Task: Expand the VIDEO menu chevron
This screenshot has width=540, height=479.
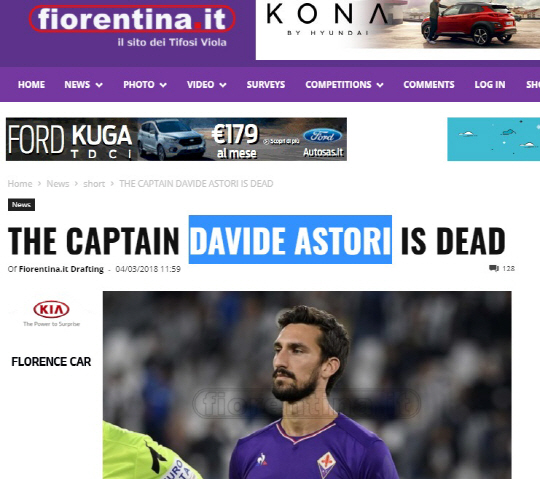Action: pos(223,85)
